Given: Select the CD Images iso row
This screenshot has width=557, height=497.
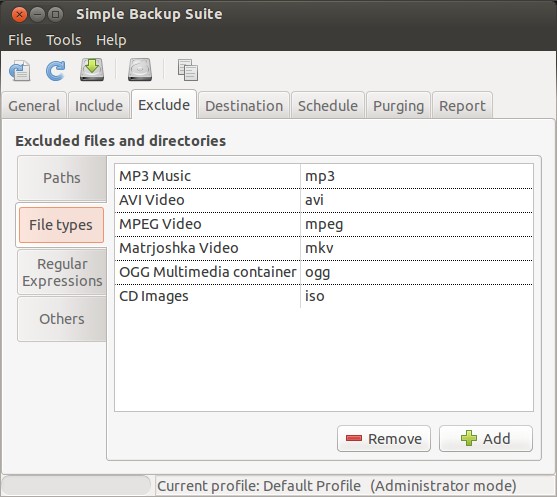Looking at the screenshot, I should pyautogui.click(x=324, y=296).
